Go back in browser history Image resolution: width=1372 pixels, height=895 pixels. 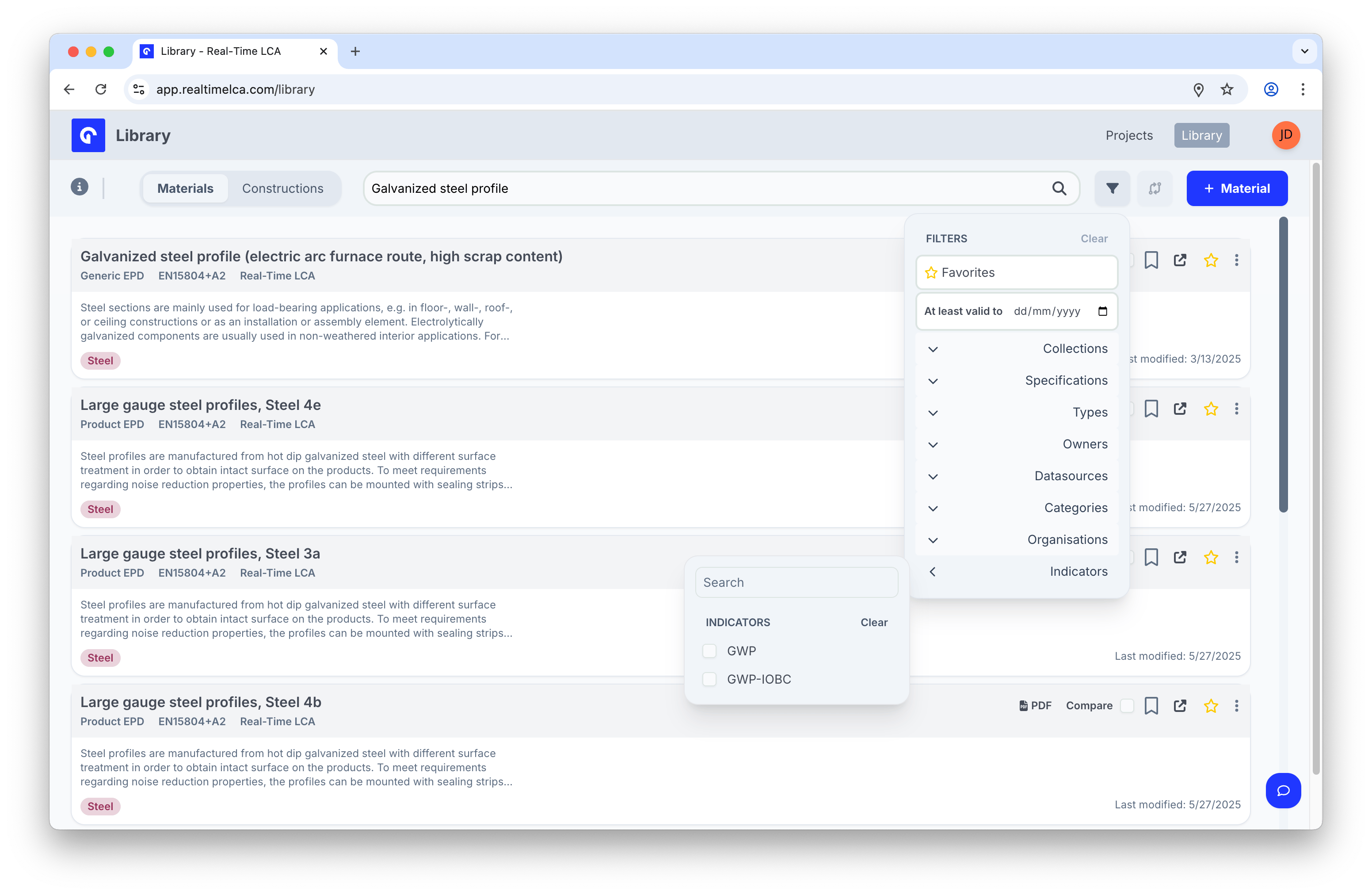69,89
